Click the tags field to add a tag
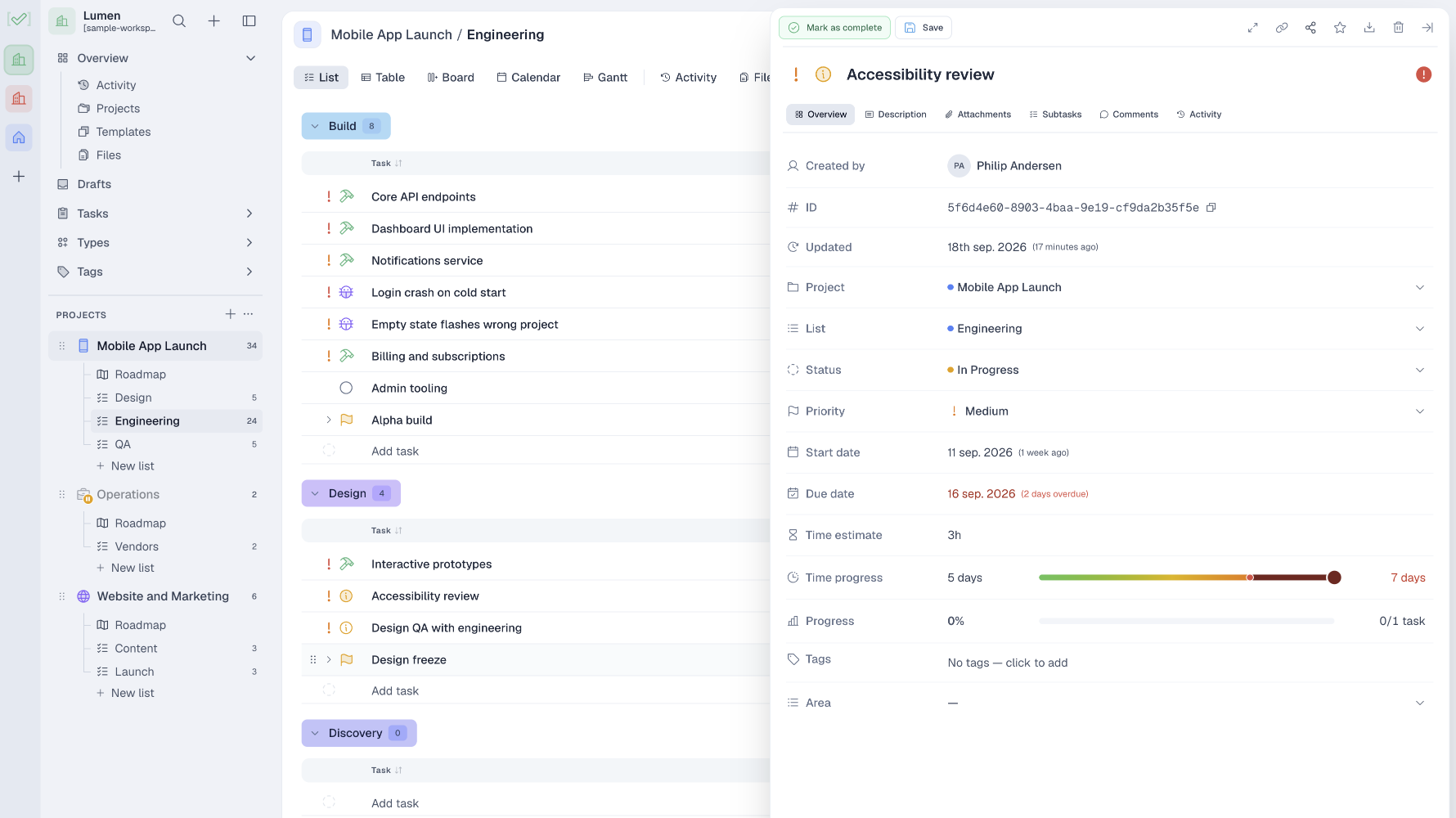This screenshot has width=1456, height=818. (1008, 663)
